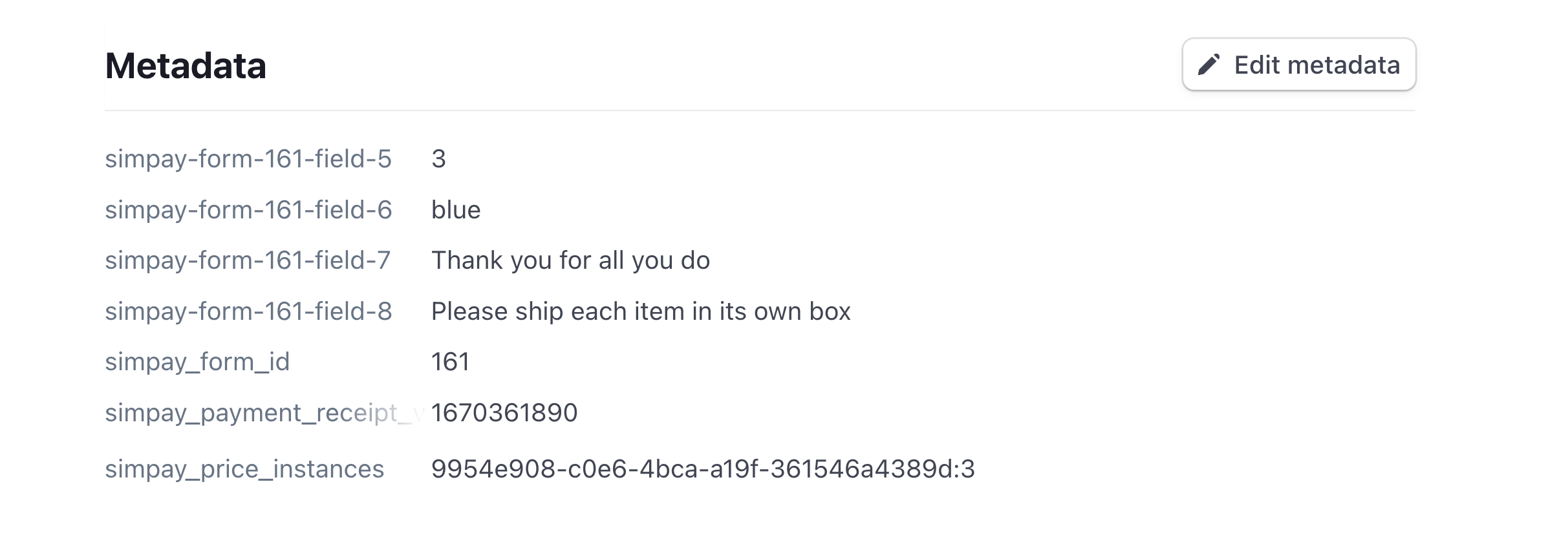This screenshot has height=535, width=1568.
Task: Click the simpay-form-161-field-8 key label
Action: (x=249, y=311)
